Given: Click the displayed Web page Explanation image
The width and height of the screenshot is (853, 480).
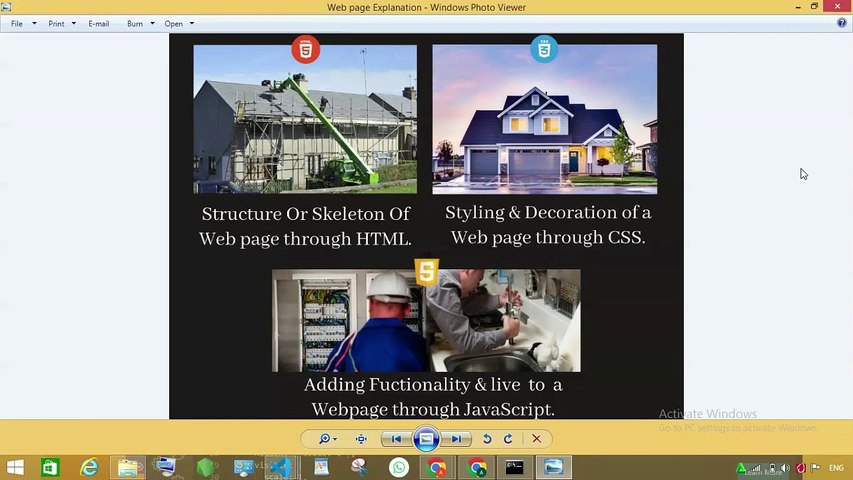Looking at the screenshot, I should tap(426, 226).
